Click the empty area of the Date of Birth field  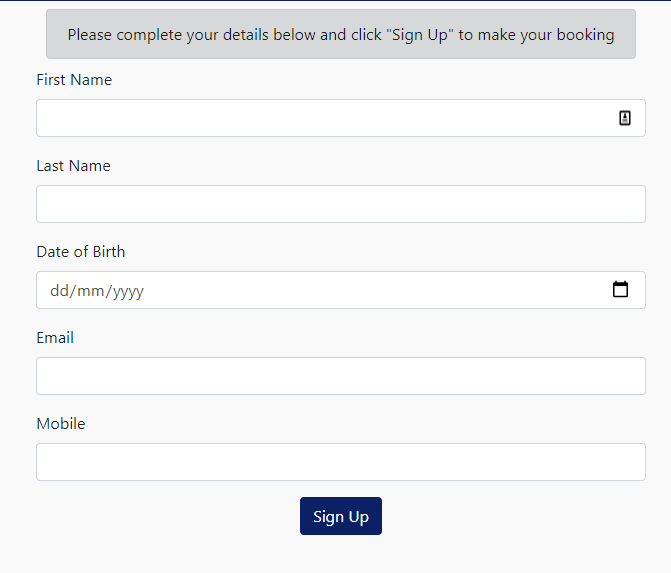pos(377,290)
